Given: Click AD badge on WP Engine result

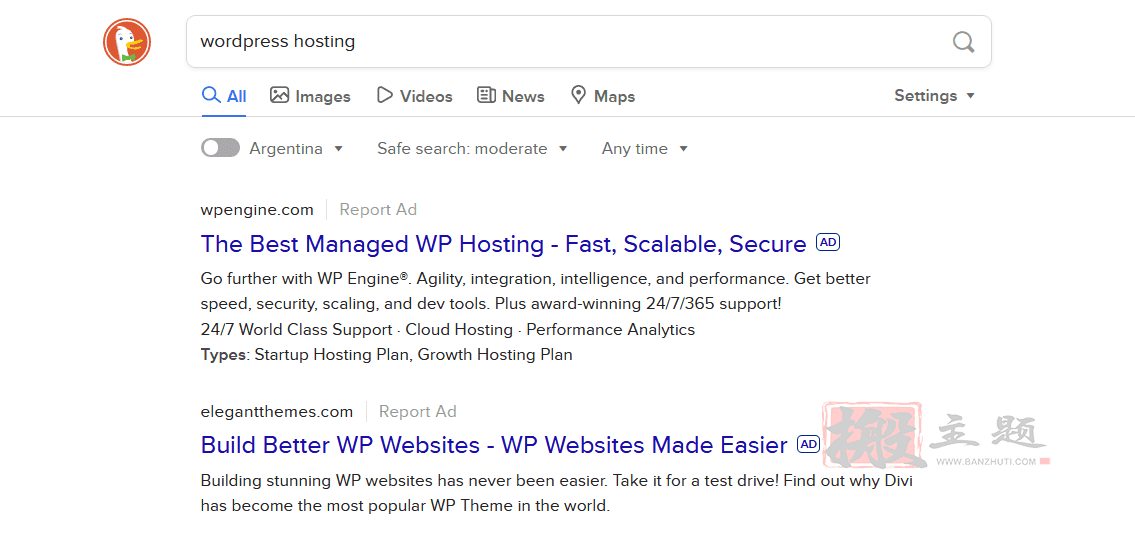Looking at the screenshot, I should click(828, 242).
